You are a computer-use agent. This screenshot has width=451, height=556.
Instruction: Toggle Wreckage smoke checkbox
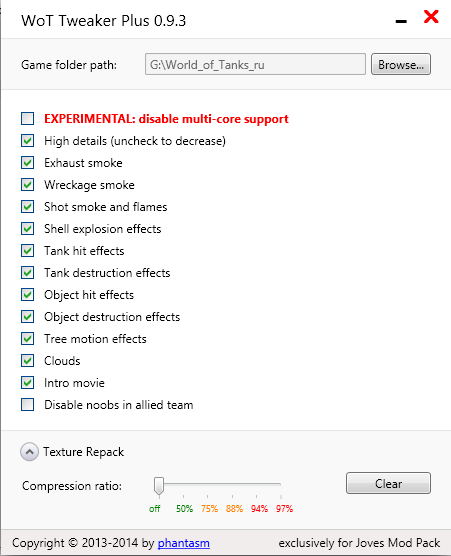click(28, 185)
